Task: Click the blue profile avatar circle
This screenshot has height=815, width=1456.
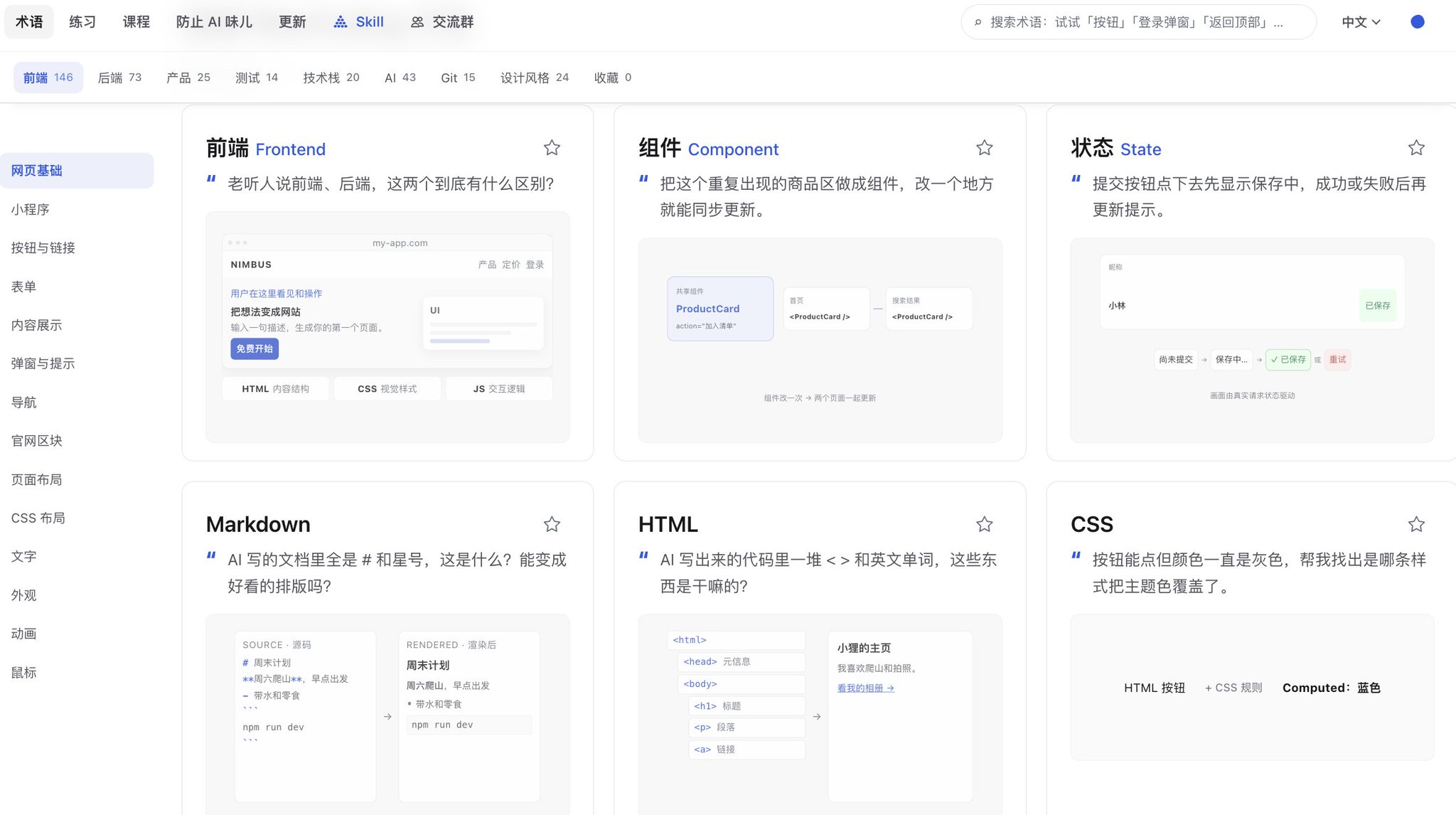Action: pyautogui.click(x=1417, y=22)
